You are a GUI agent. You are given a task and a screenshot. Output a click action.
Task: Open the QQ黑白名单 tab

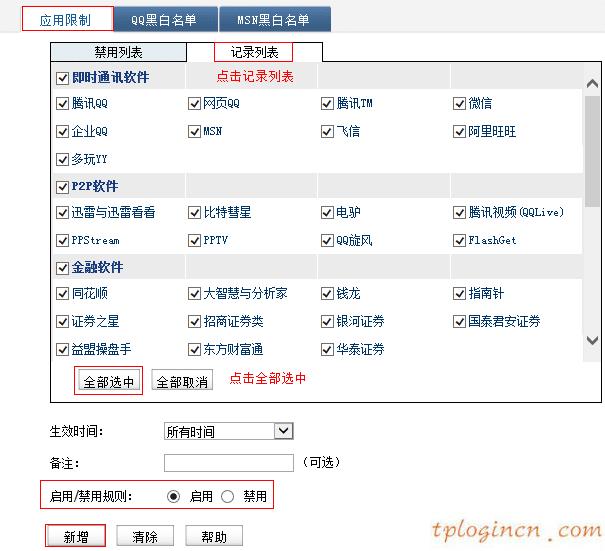coord(163,20)
